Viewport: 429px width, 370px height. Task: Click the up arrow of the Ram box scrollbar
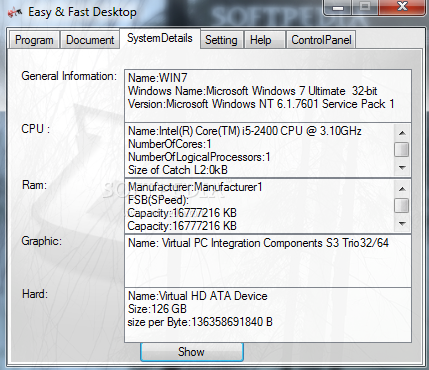[402, 189]
